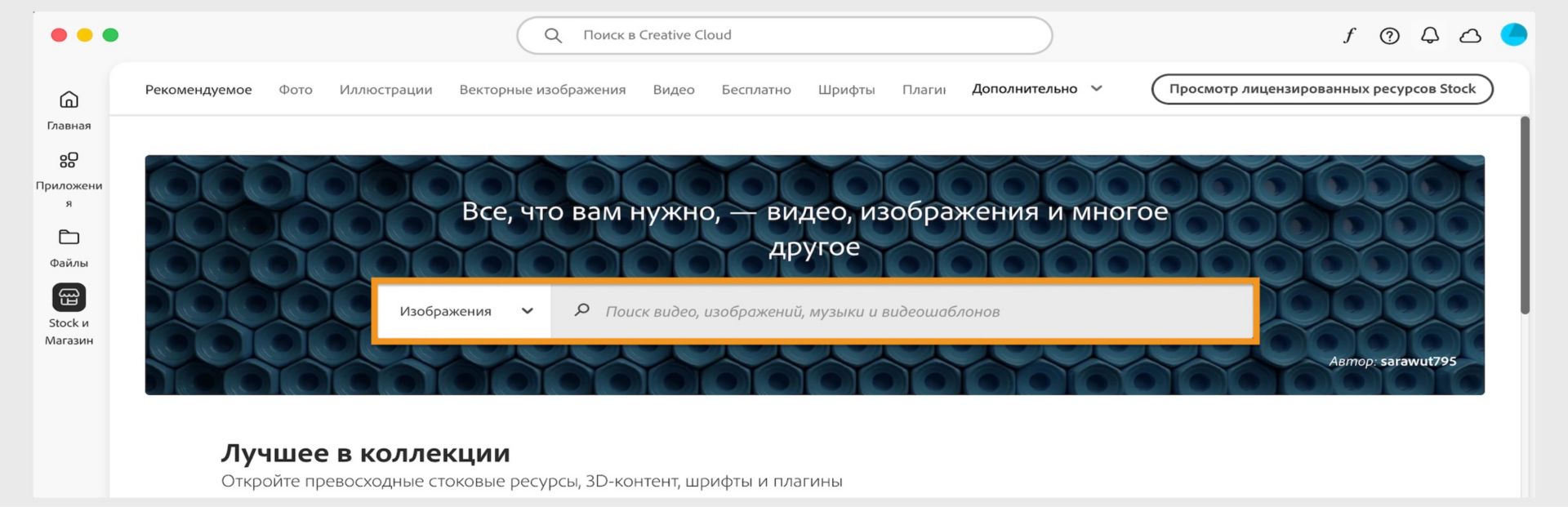Switch to the 'Видео' tab

[x=674, y=90]
